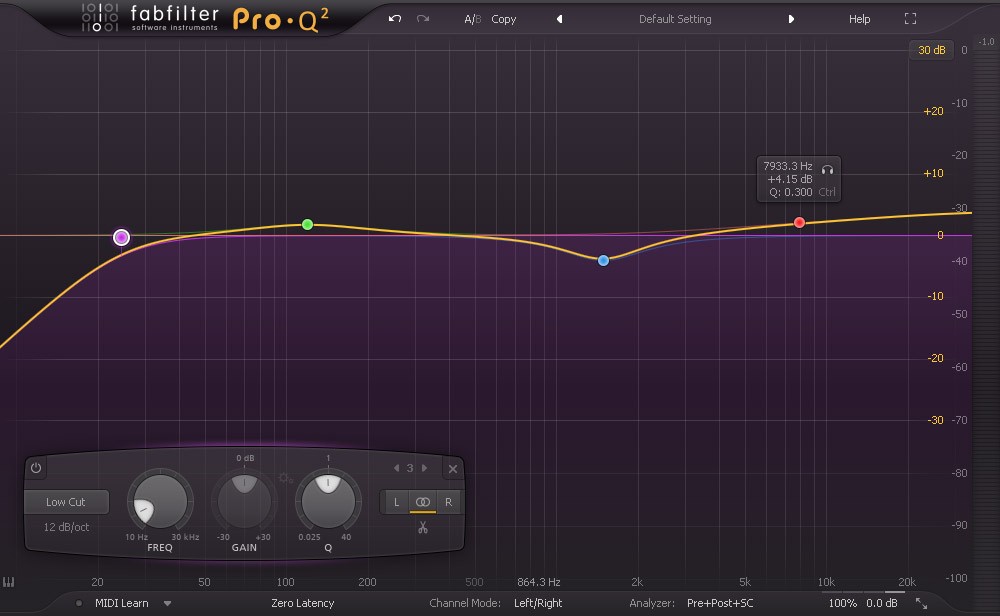Click the undo arrow icon
The width and height of the screenshot is (1000, 616).
click(x=395, y=18)
